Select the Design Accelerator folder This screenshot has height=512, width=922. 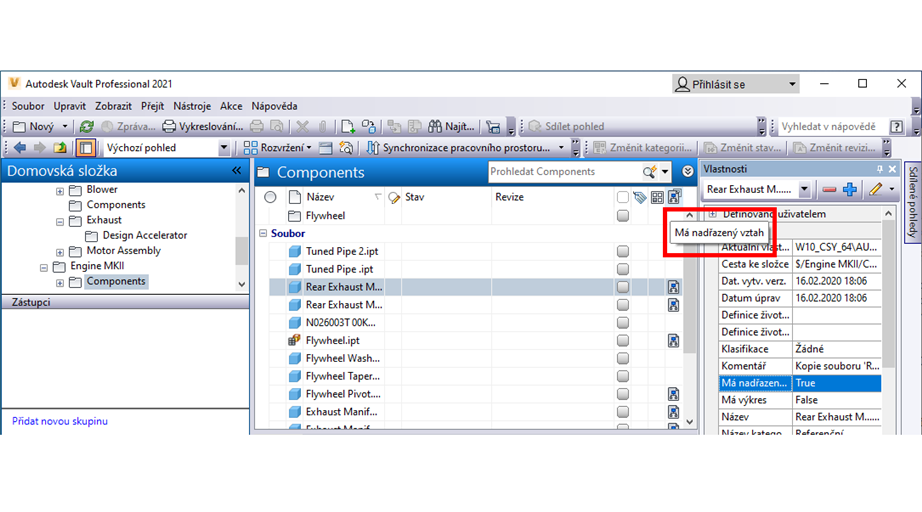tap(145, 235)
